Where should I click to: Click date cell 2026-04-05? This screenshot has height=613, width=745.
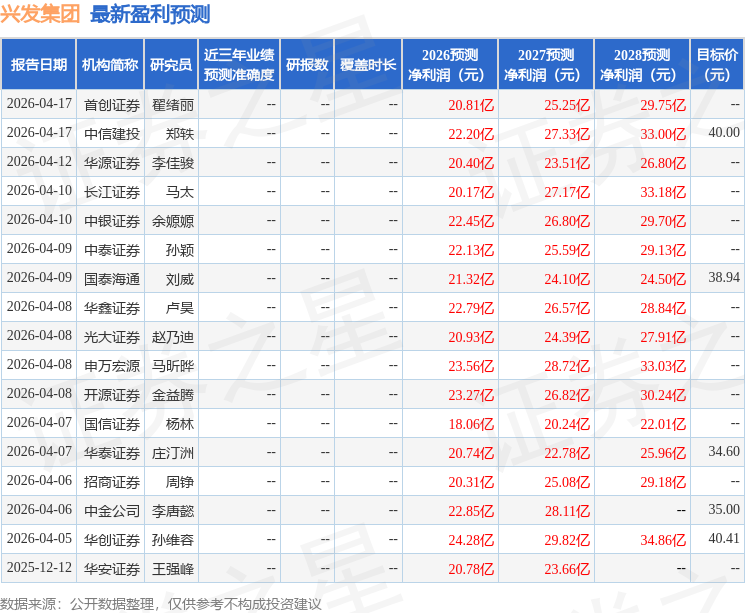(x=39, y=538)
